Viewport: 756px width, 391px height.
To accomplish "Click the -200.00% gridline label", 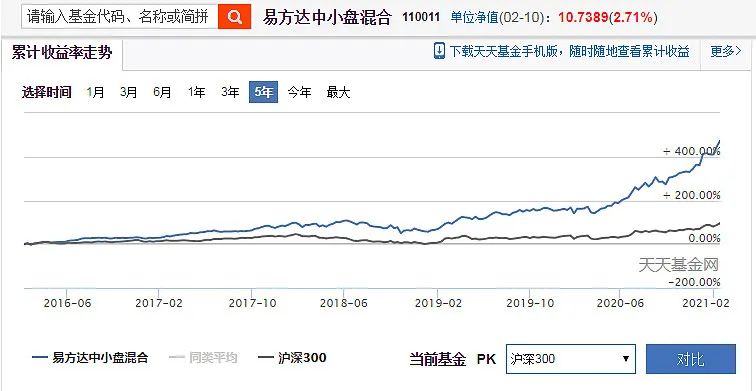I will (x=694, y=282).
